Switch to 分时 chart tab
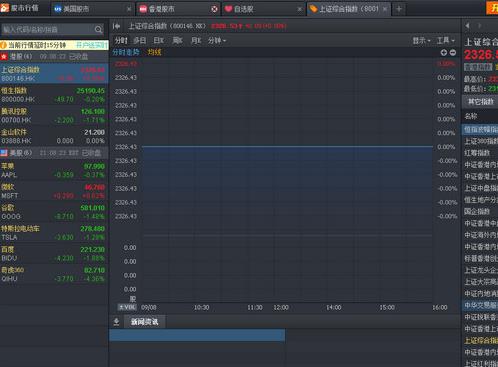 tap(121, 41)
